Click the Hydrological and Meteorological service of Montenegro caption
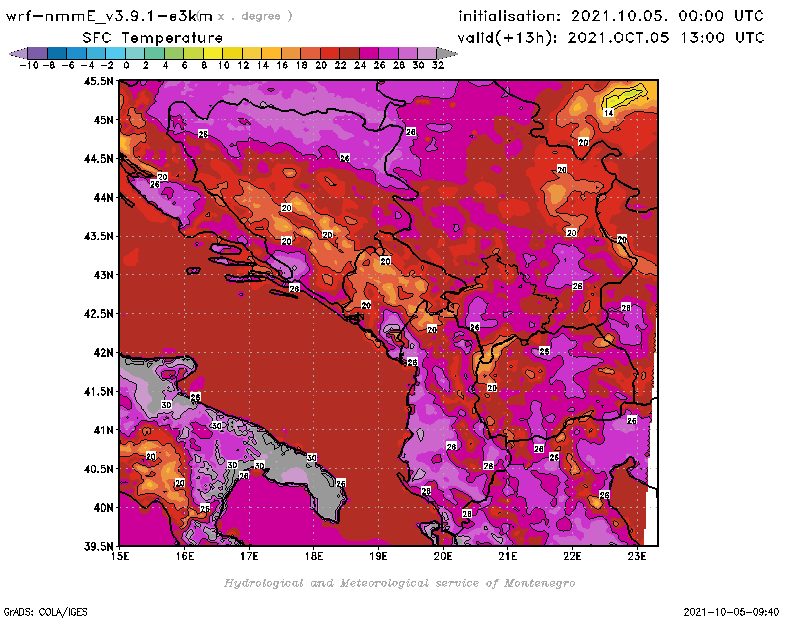Screen dimensions: 800x618 pos(399,583)
